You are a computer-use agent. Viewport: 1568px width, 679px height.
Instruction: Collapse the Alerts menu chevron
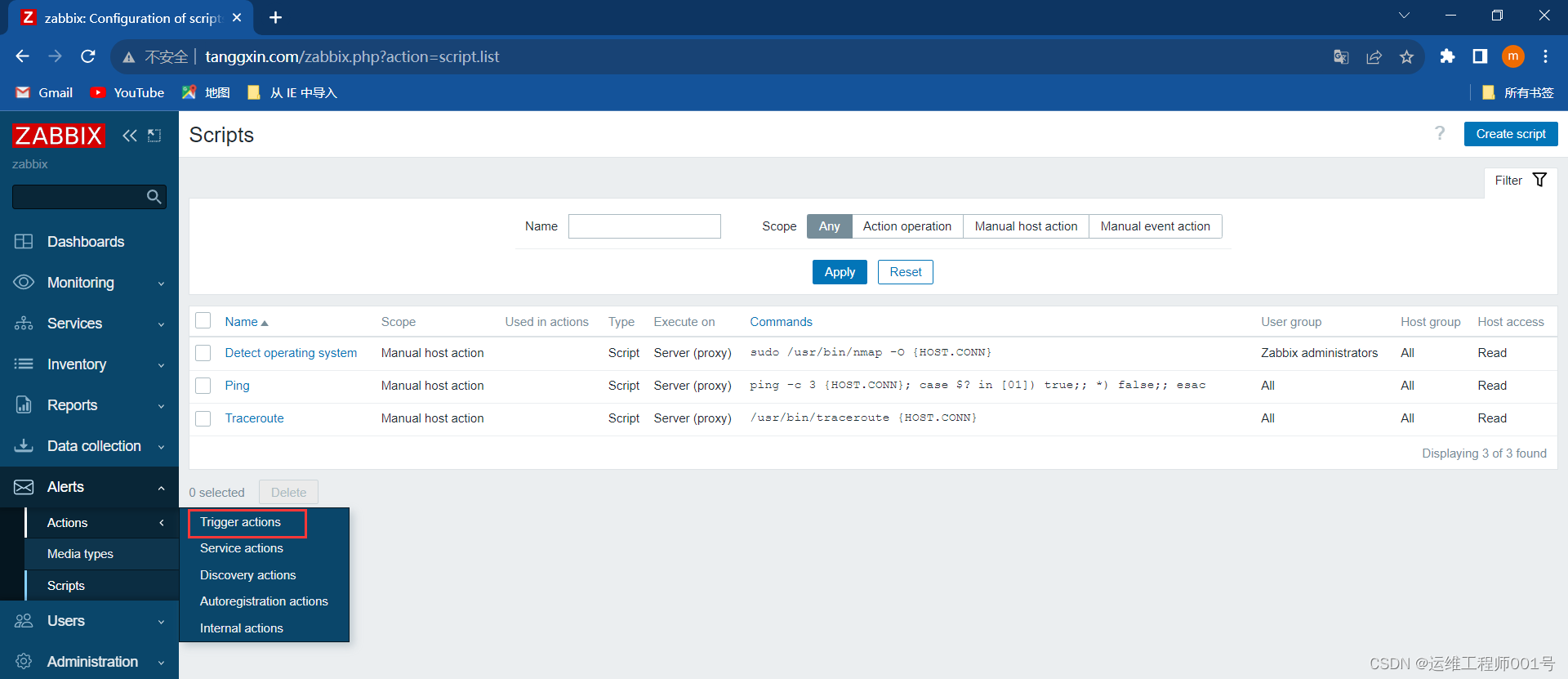161,488
